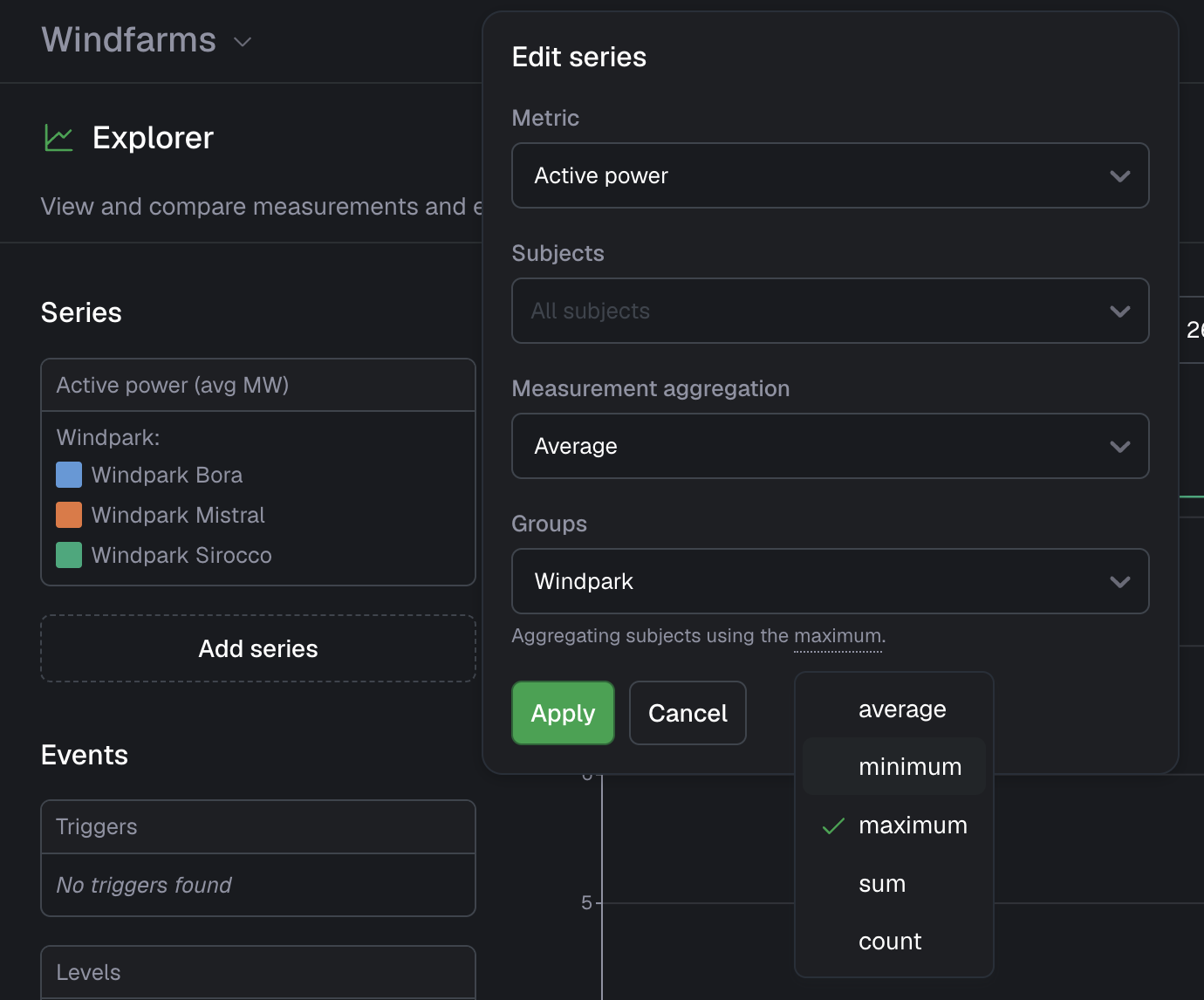Click the underlined maximum link
The image size is (1204, 1000).
838,635
